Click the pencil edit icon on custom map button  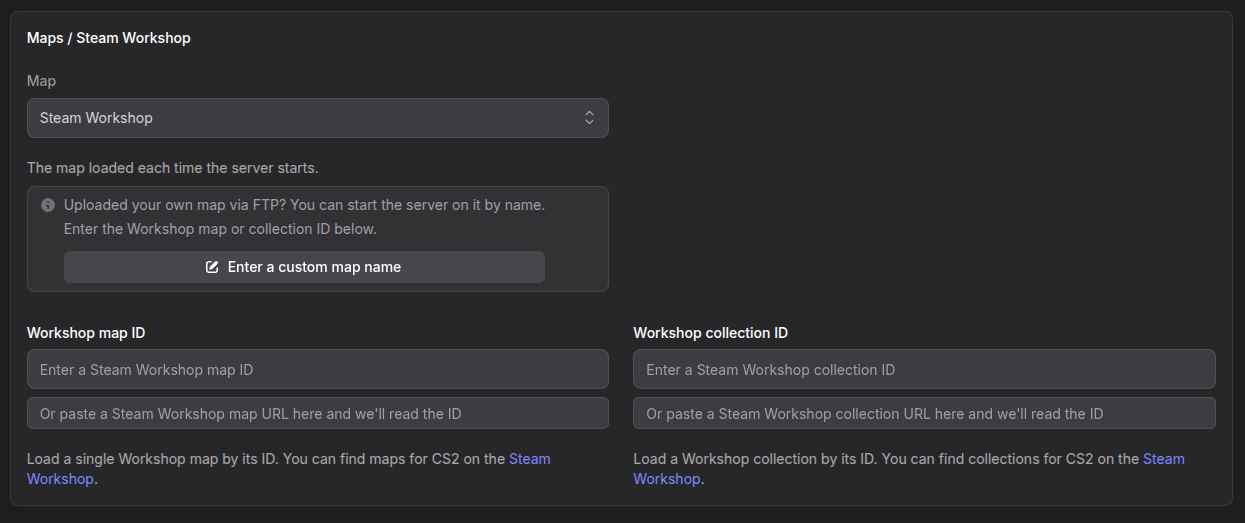[212, 267]
